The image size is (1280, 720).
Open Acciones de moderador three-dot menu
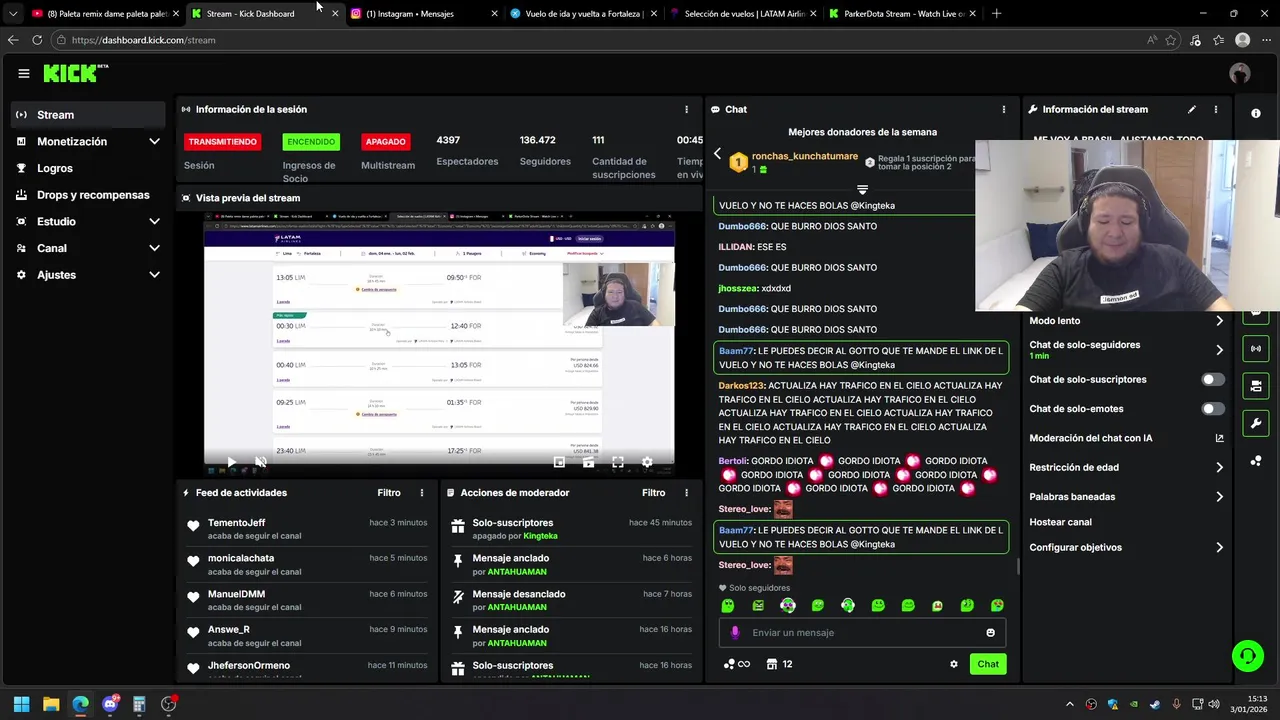pos(686,493)
